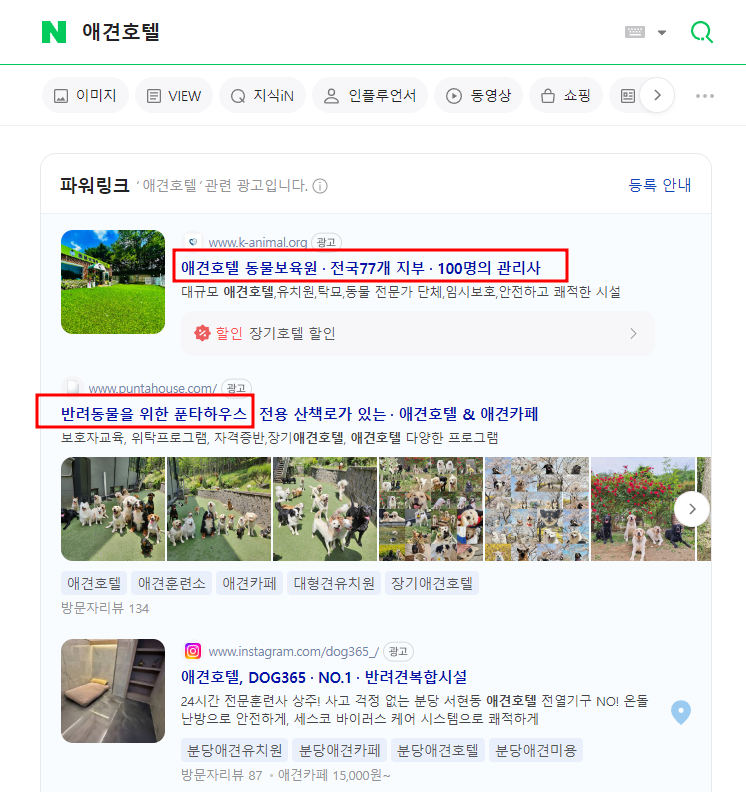Open 방문자리뷰 134 reviews
The width and height of the screenshot is (746, 792).
pos(105,608)
